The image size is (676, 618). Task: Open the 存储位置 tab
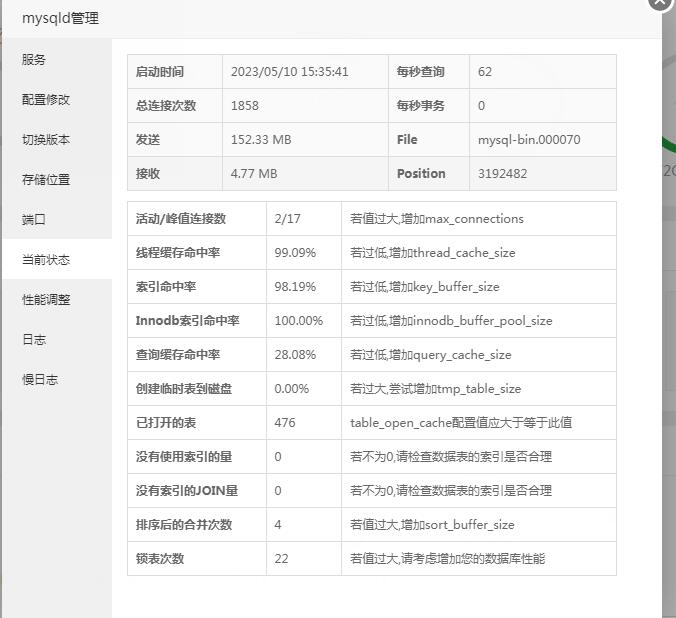click(57, 179)
